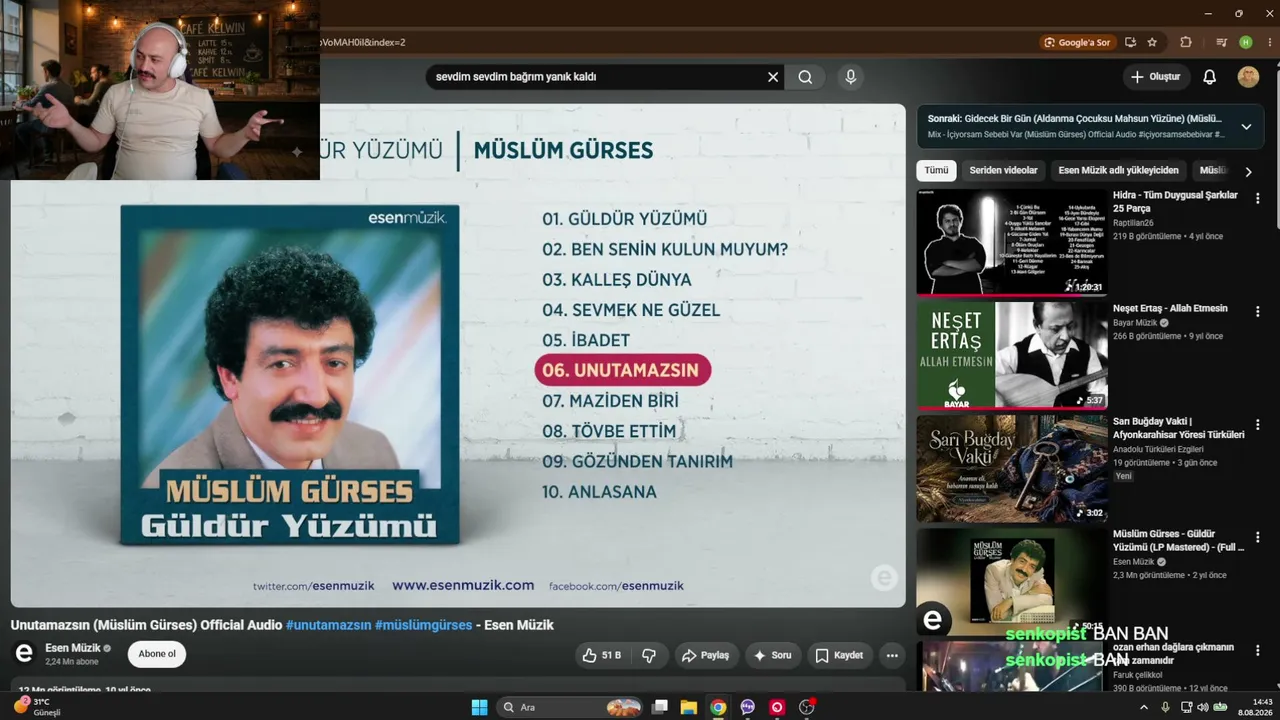Click the Raptilian26 channel name
Screen dimensions: 1280x720
click(1133, 223)
